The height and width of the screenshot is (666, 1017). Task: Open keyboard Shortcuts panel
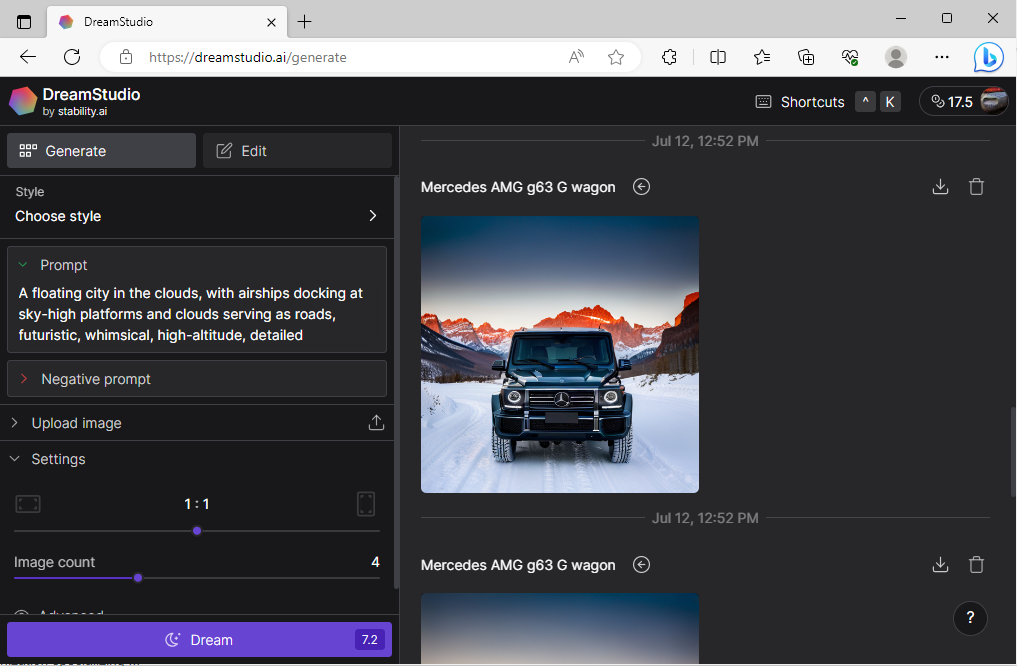pos(800,101)
